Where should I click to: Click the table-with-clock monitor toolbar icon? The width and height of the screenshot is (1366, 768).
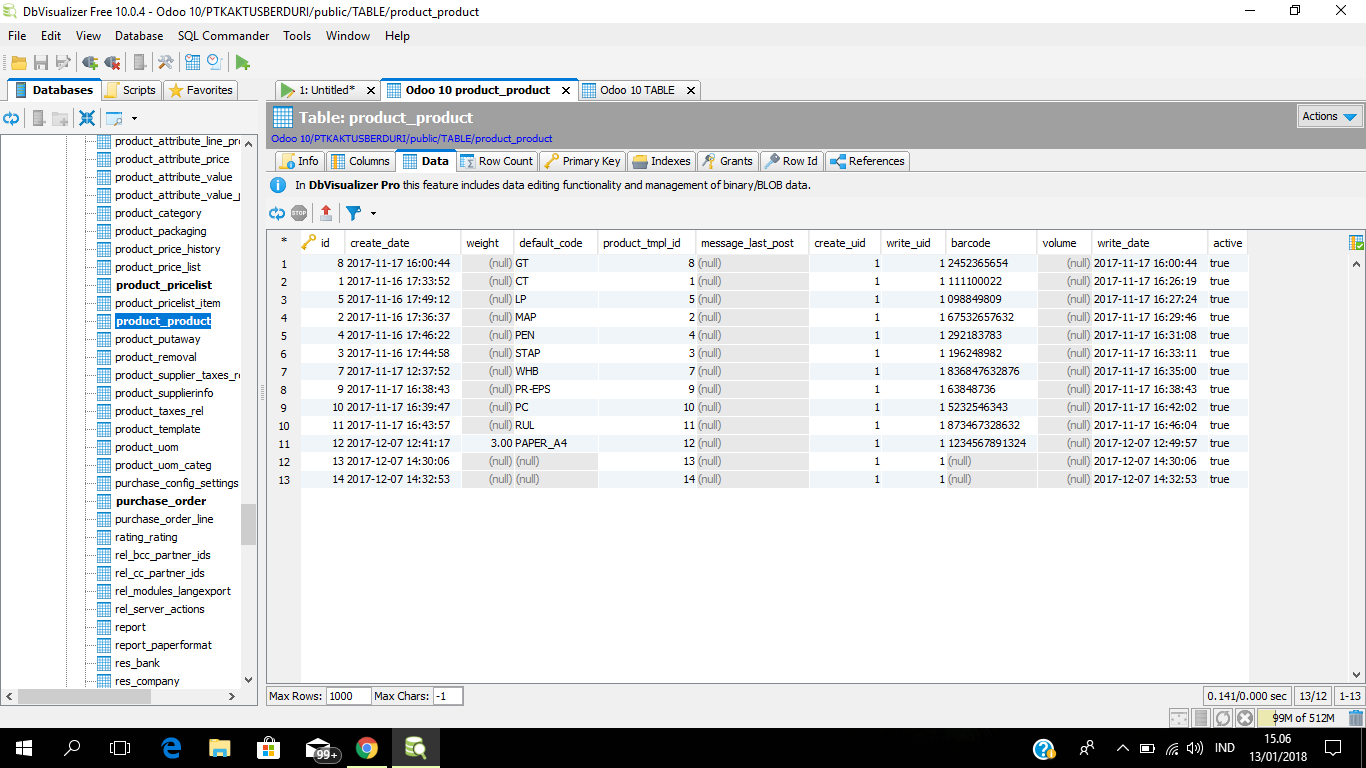point(193,62)
